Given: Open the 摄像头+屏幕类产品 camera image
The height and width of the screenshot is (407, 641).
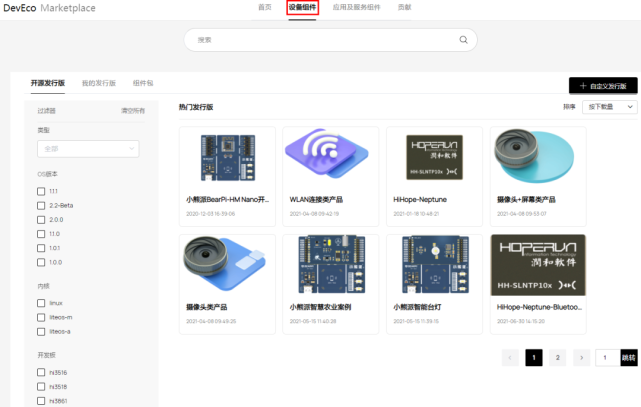Looking at the screenshot, I should click(534, 156).
